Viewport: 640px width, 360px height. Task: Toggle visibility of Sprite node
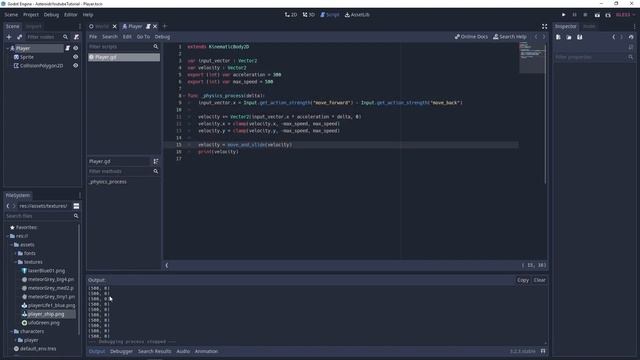[x=76, y=57]
